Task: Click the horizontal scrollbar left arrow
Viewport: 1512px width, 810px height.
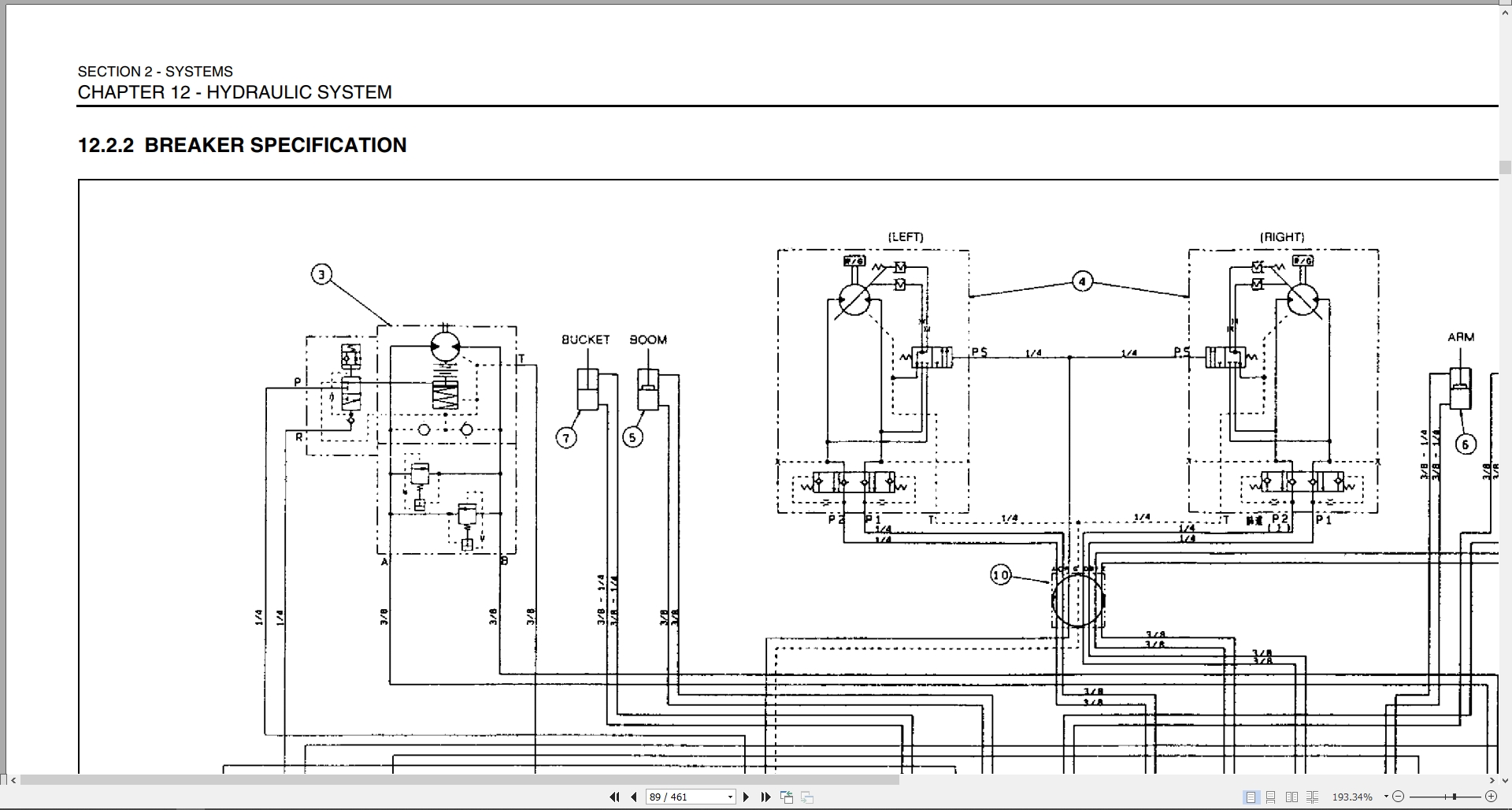Action: click(13, 780)
